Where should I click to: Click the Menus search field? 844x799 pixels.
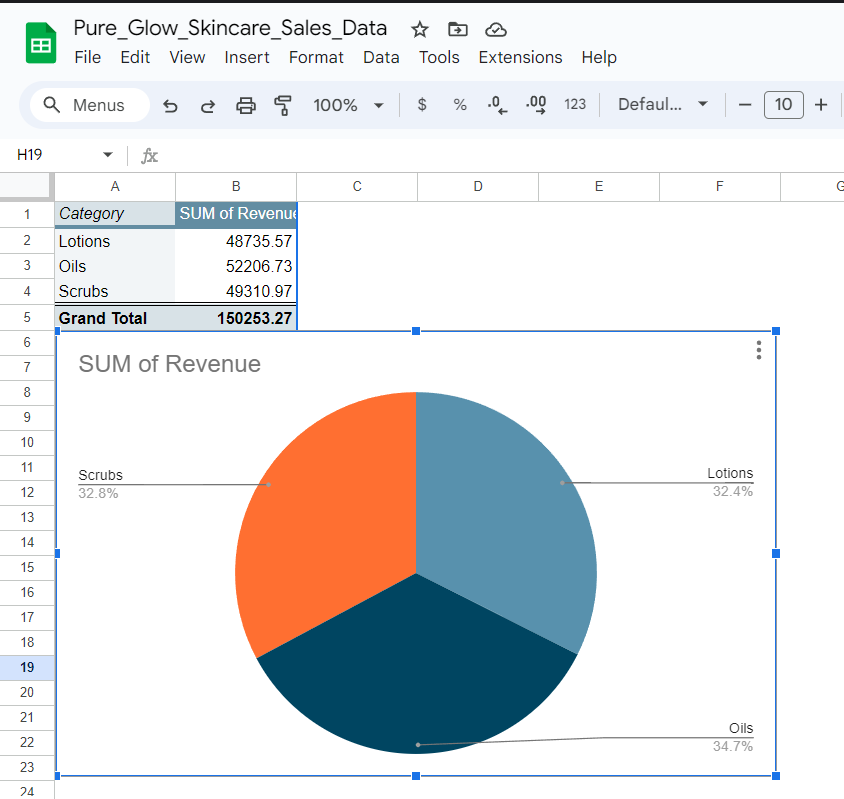coord(90,105)
